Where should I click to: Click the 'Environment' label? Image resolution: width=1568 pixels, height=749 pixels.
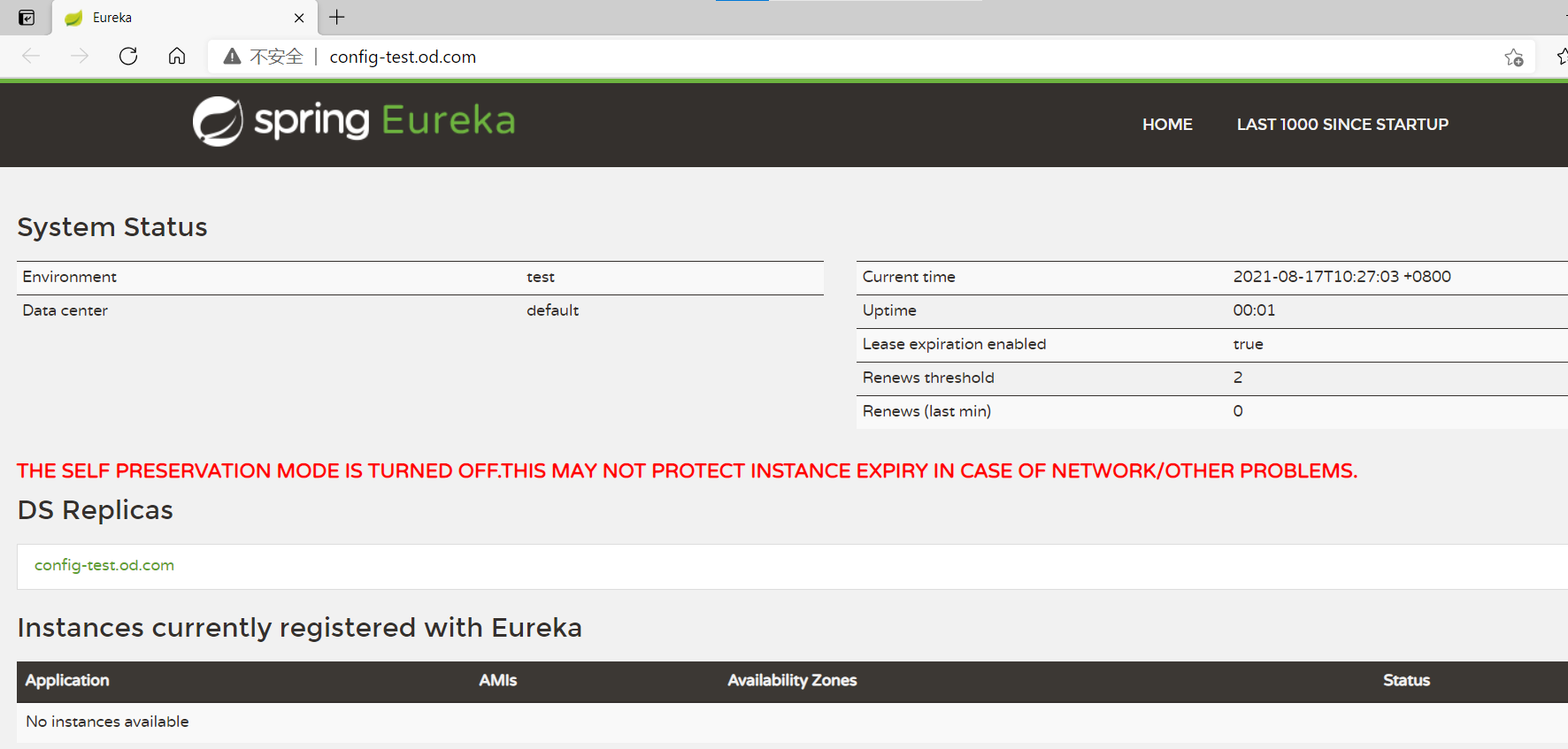click(x=70, y=277)
